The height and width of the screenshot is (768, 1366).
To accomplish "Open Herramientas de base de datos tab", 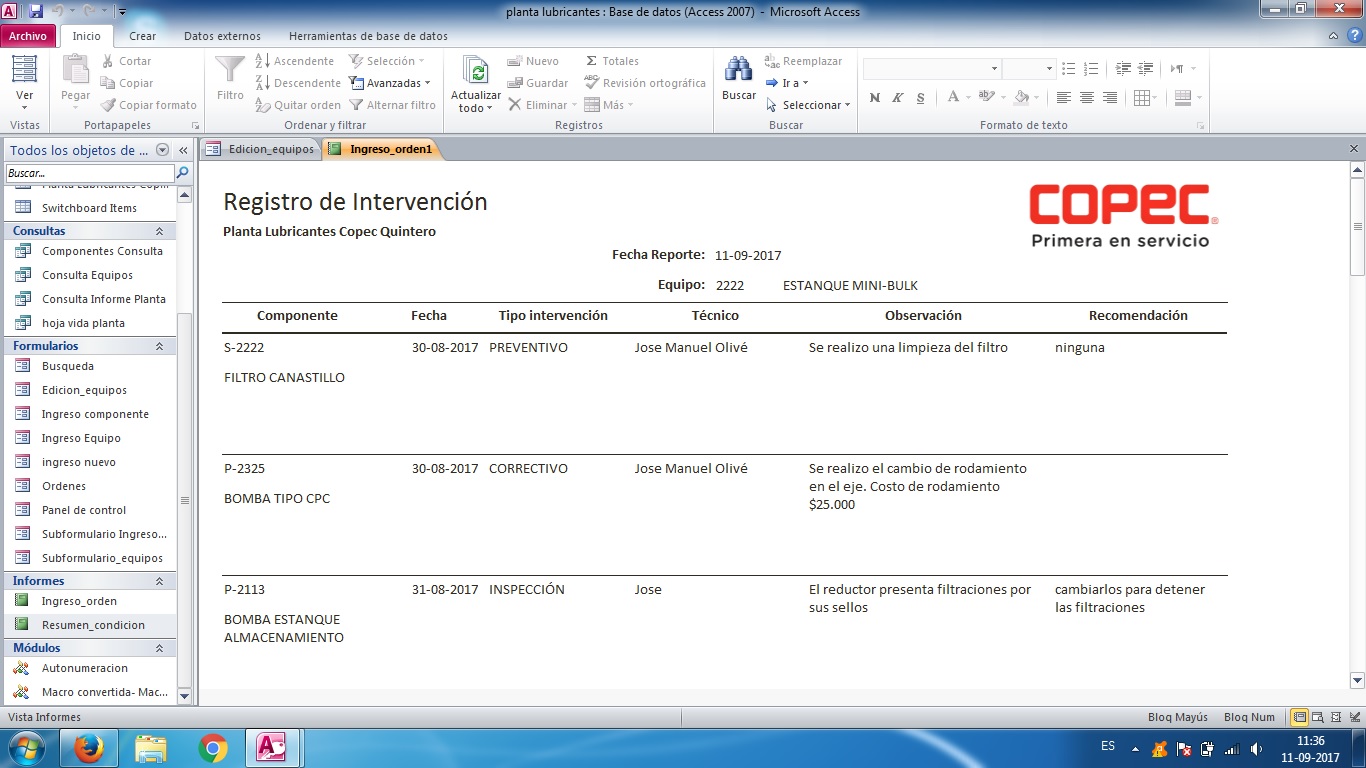I will pos(368,36).
